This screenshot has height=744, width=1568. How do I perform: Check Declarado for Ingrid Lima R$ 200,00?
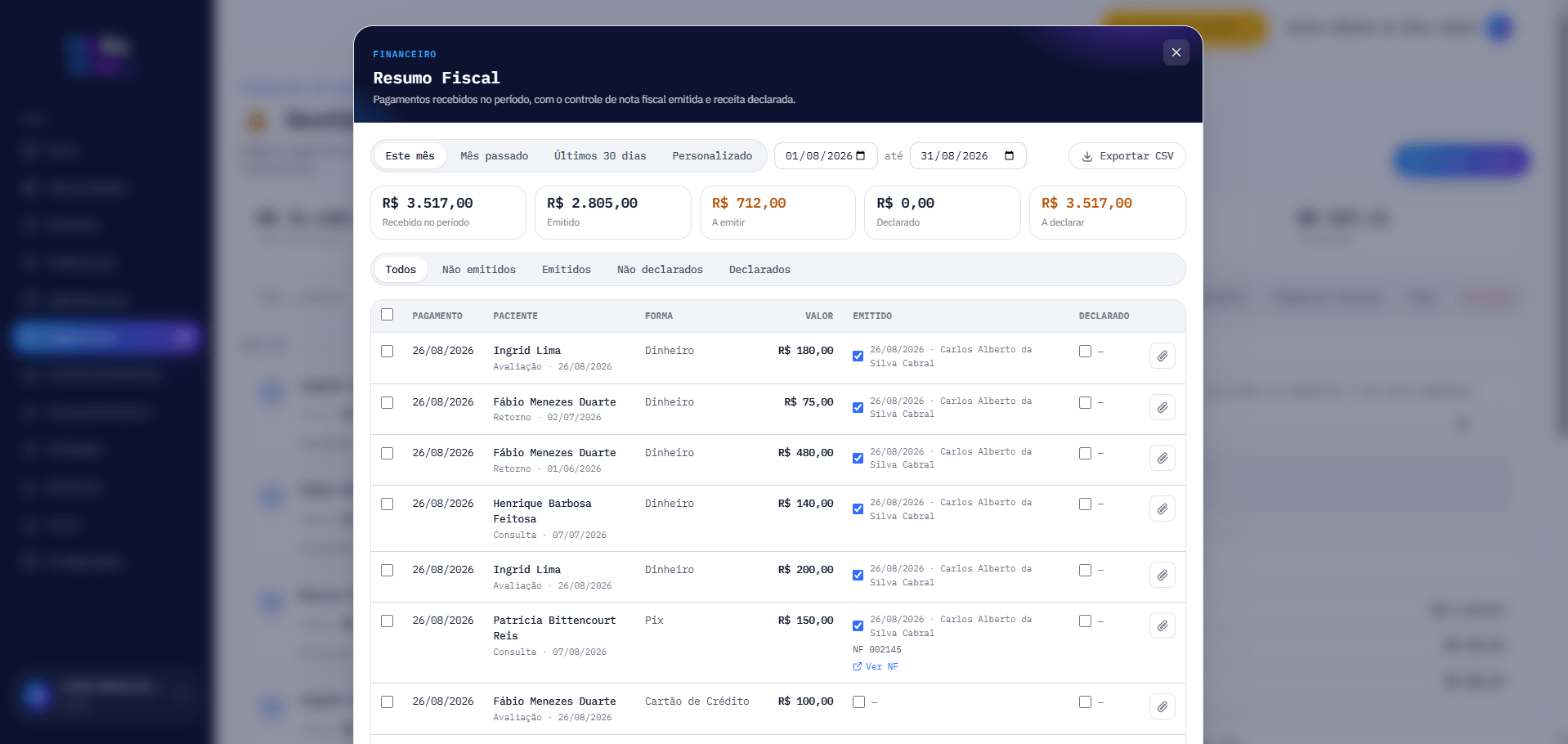tap(1085, 571)
